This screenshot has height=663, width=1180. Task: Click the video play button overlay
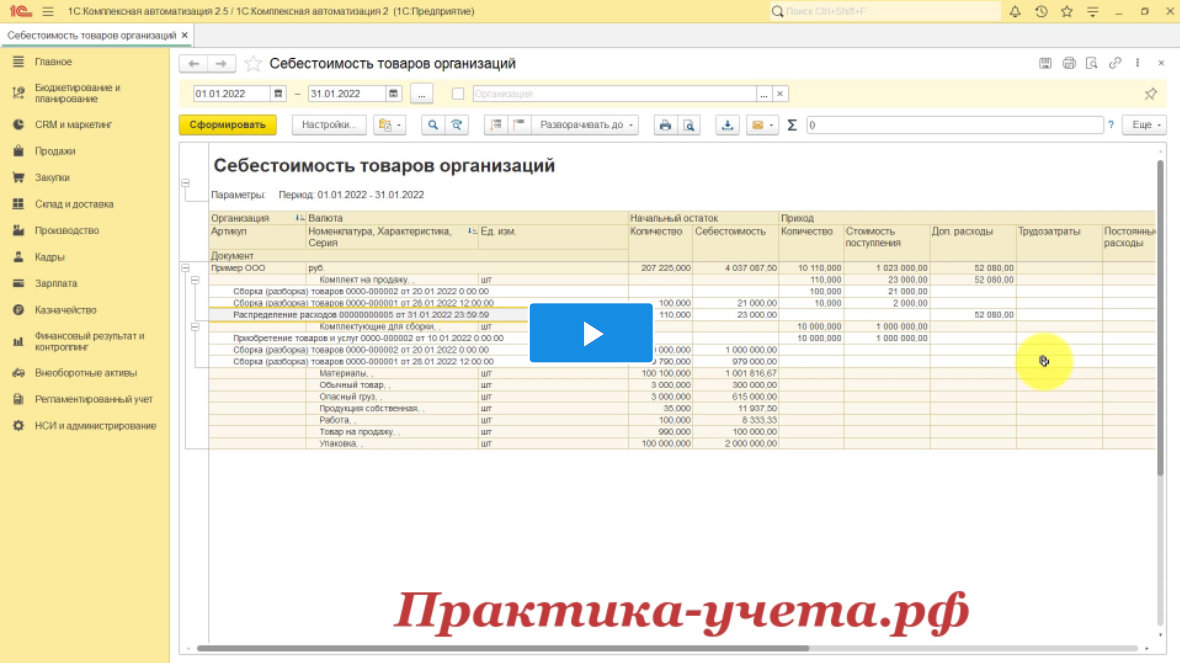[x=591, y=333]
